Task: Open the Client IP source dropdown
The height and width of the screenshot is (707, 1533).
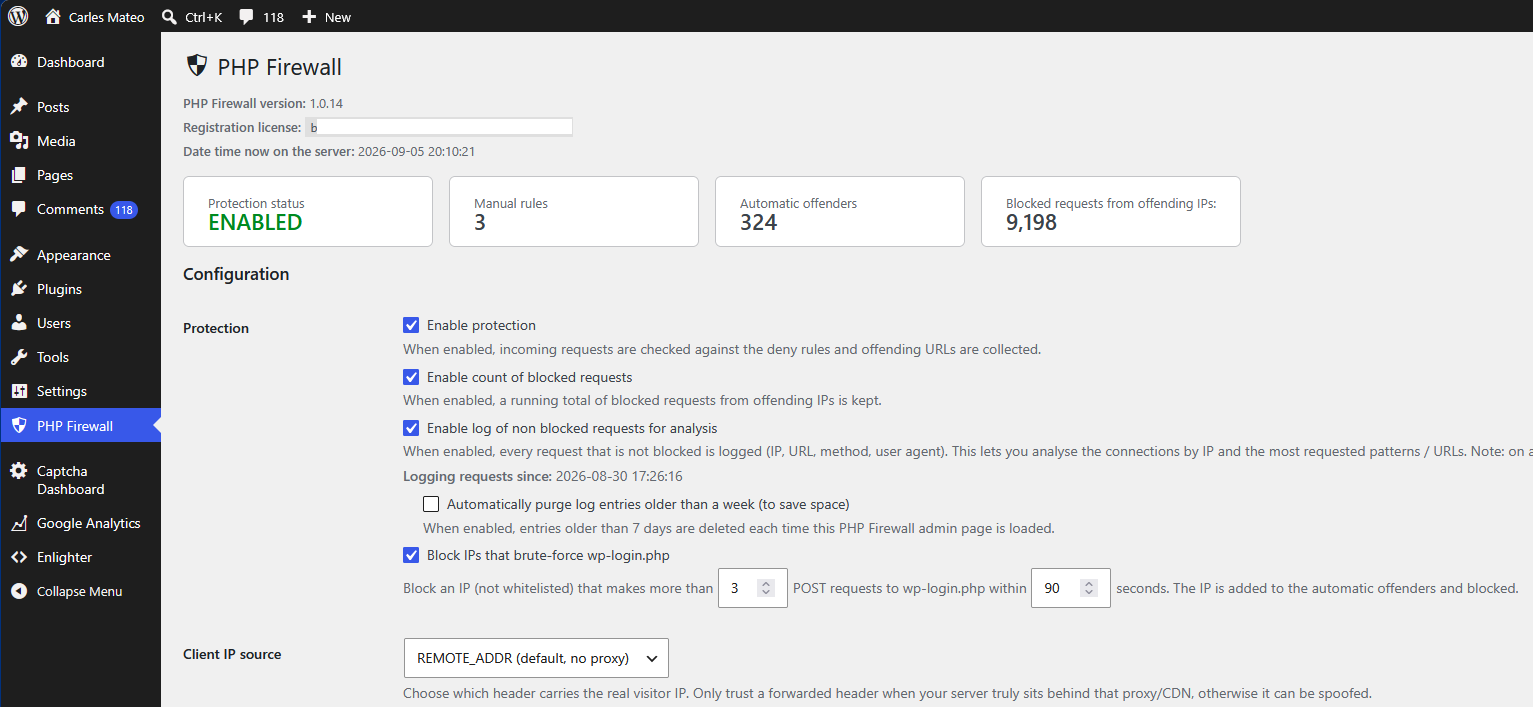Action: point(536,658)
